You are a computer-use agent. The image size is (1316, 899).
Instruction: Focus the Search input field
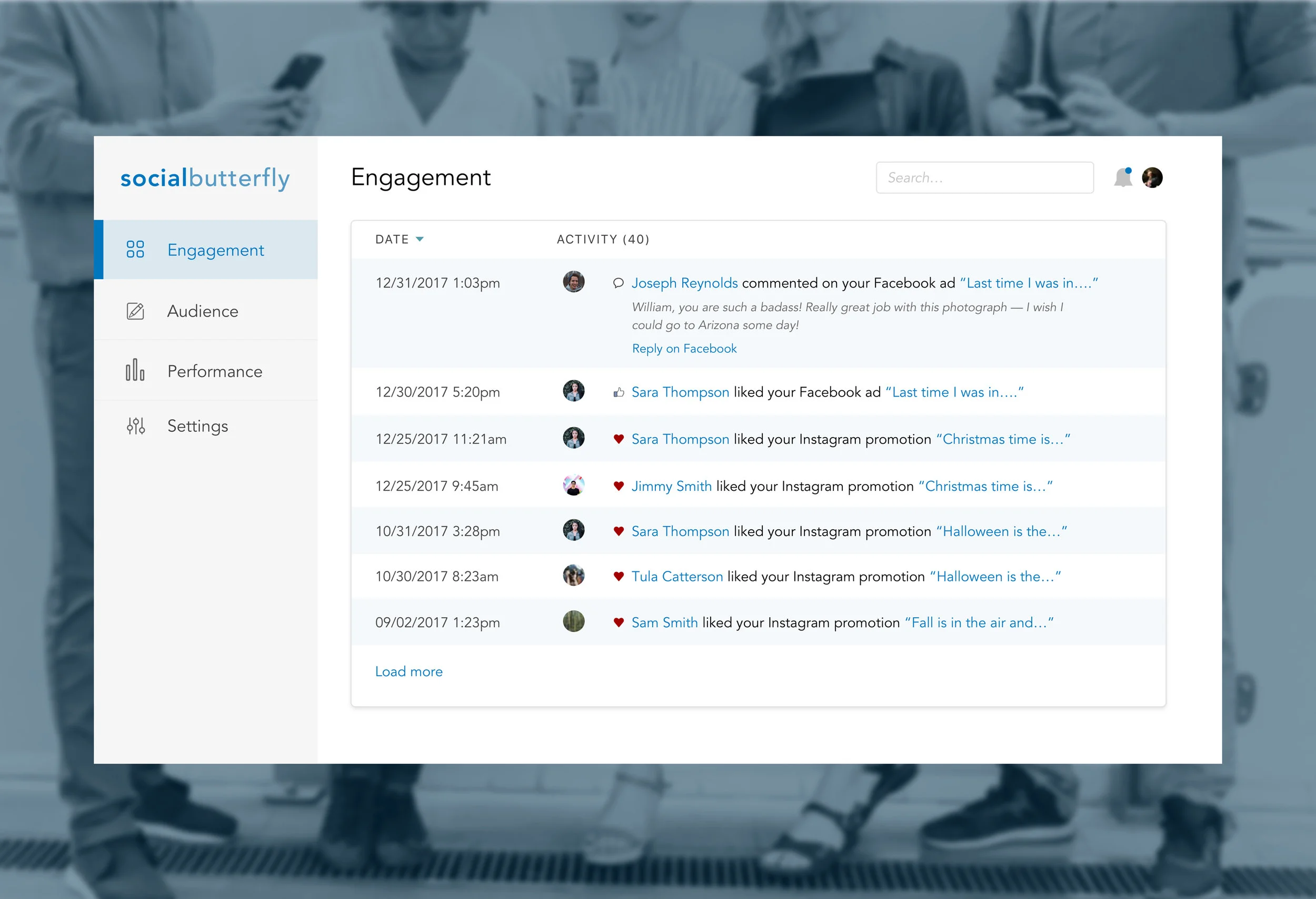point(984,178)
